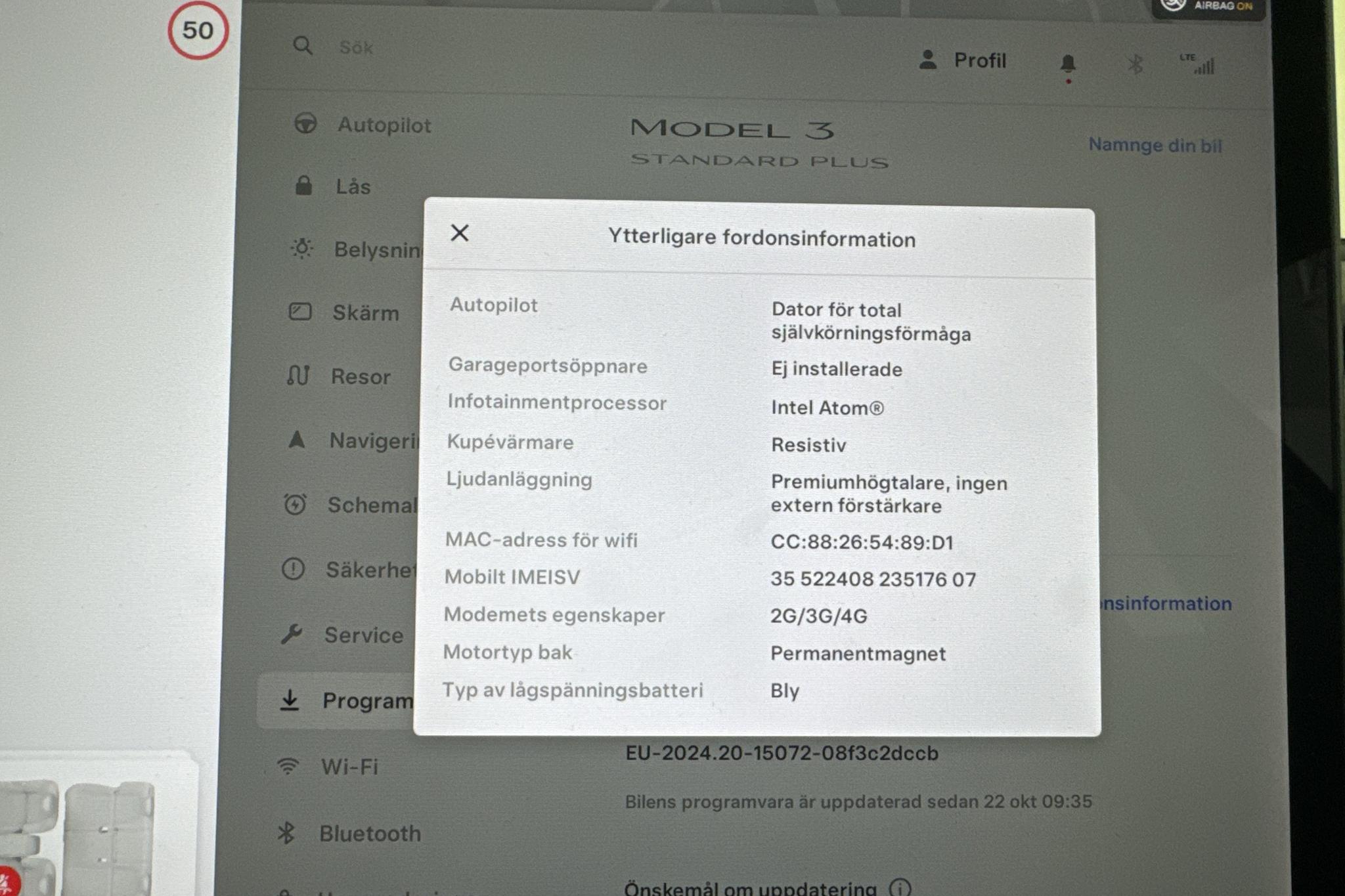The width and height of the screenshot is (1345, 896).
Task: Click the partially hidden fordonsinformation link
Action: pos(1167,603)
